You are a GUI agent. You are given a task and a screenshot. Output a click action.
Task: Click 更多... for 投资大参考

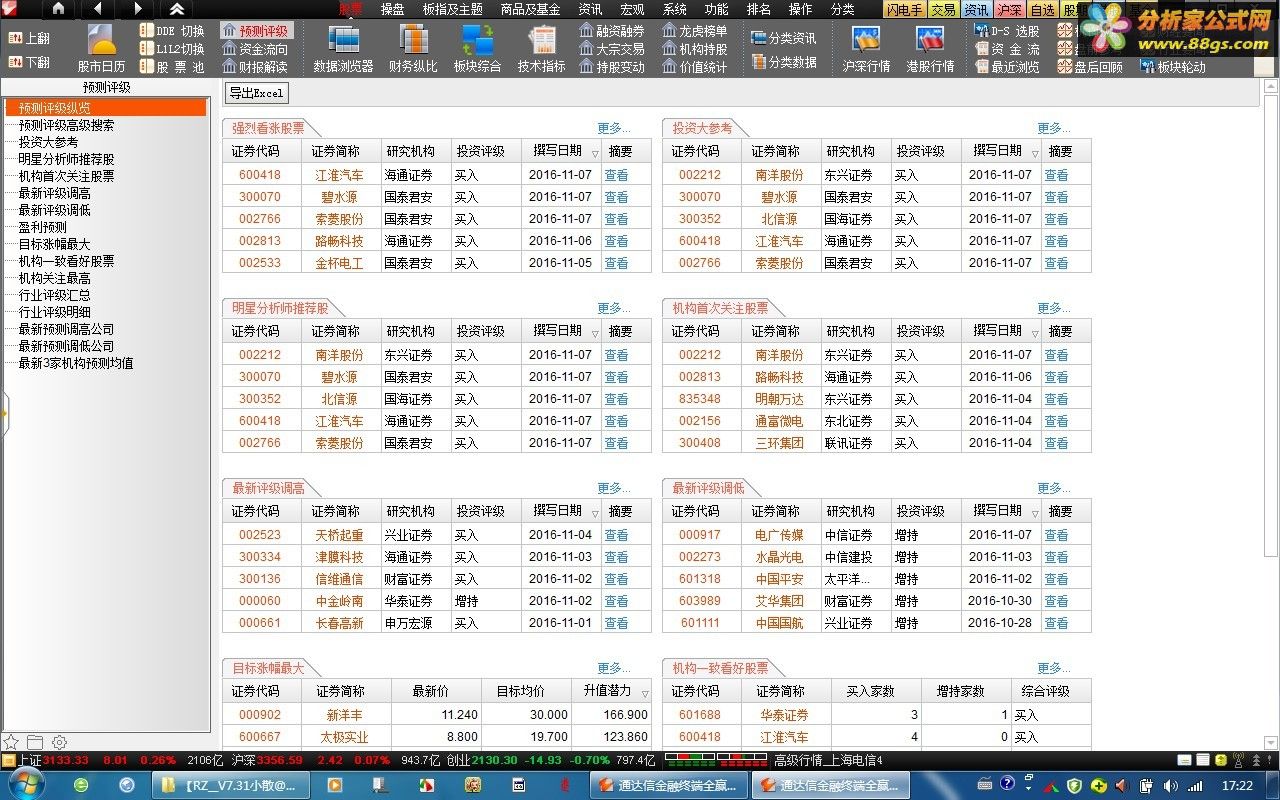click(x=1054, y=128)
